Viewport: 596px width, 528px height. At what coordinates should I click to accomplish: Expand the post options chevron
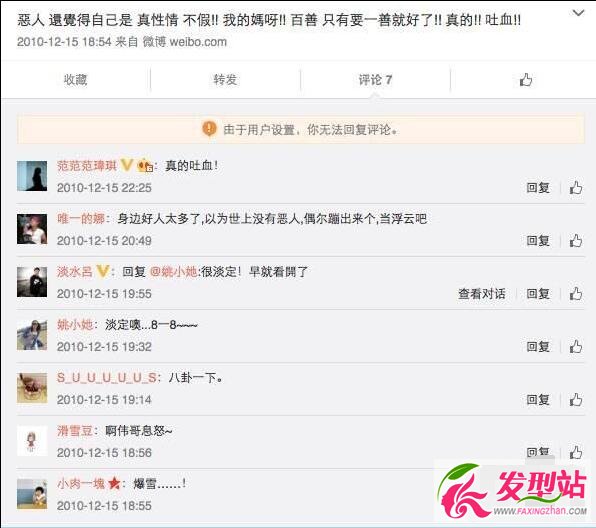click(x=579, y=13)
